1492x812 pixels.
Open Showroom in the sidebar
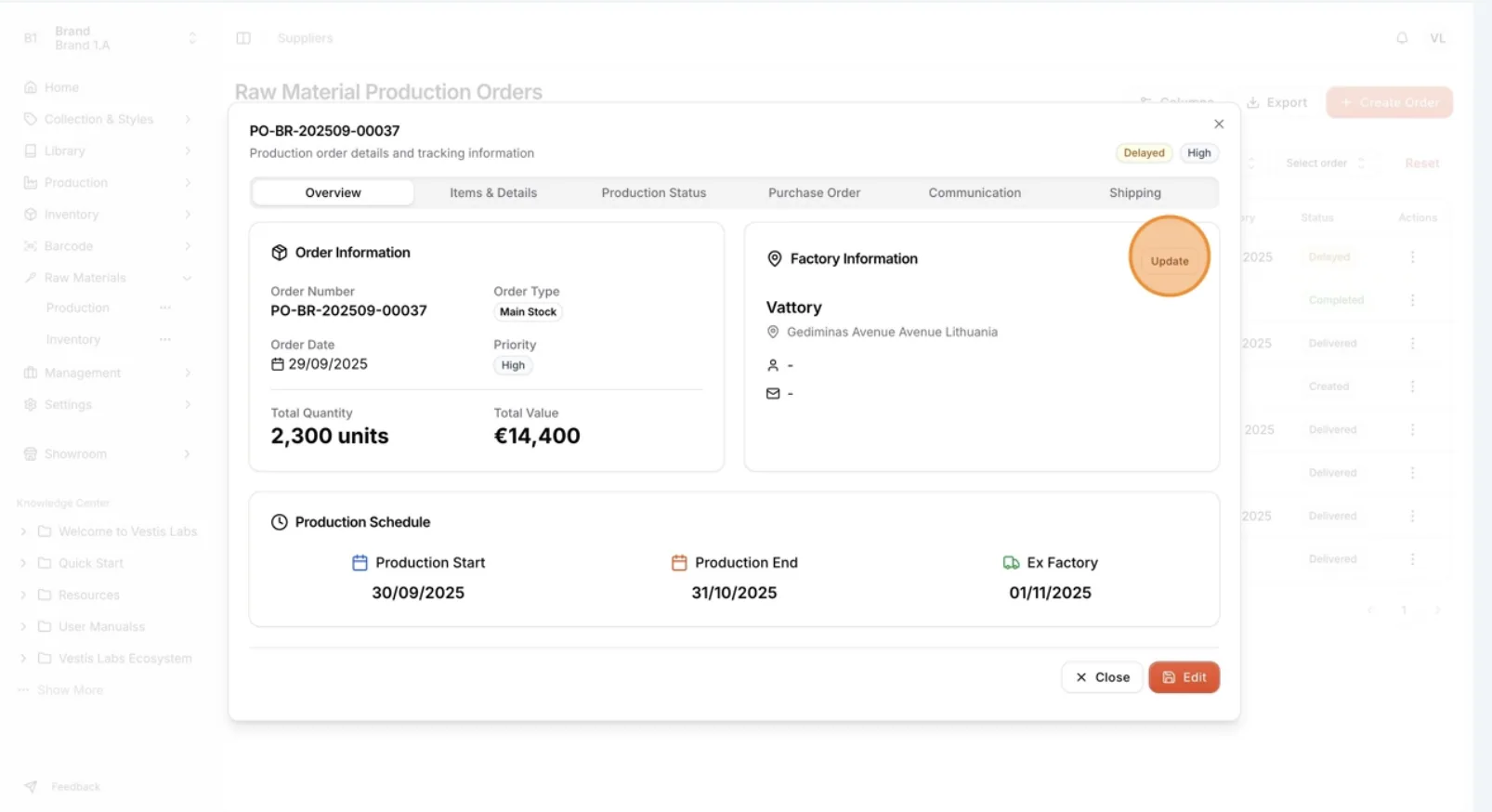coord(110,454)
